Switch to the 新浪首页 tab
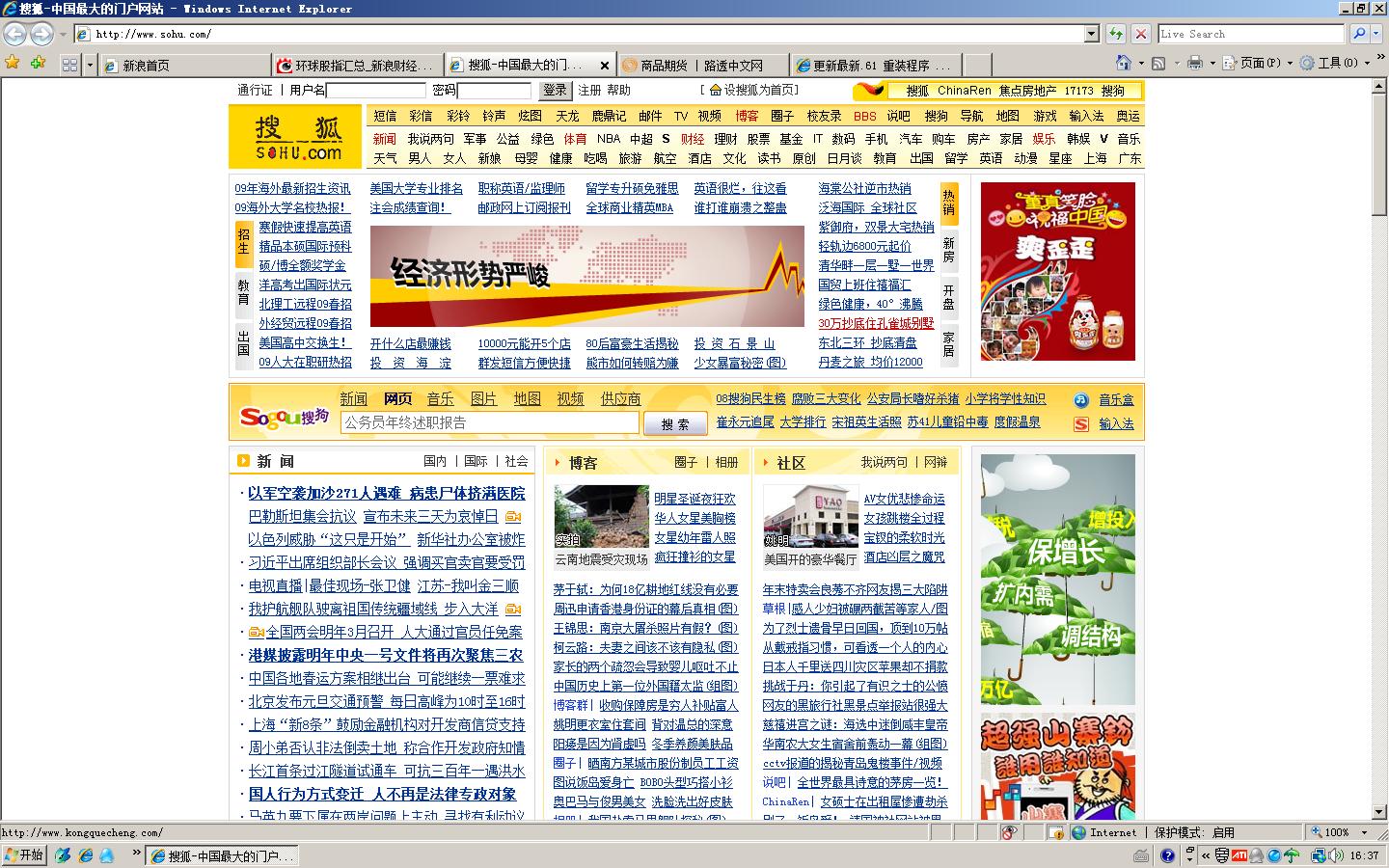This screenshot has height=868, width=1389. pos(184,66)
